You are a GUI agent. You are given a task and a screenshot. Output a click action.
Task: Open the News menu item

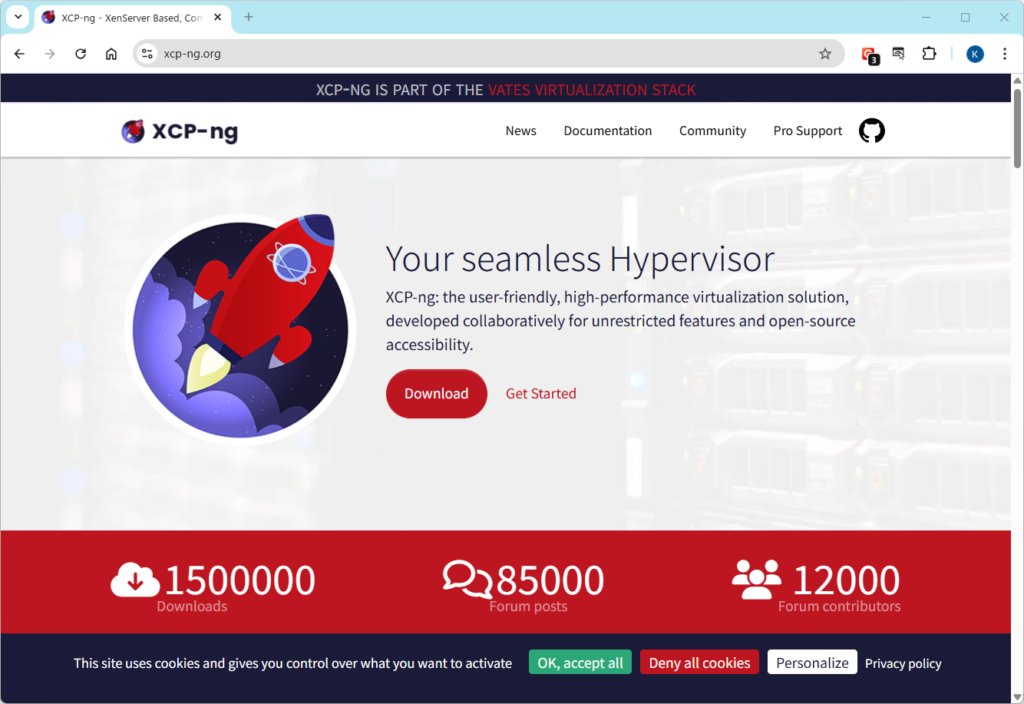(520, 131)
